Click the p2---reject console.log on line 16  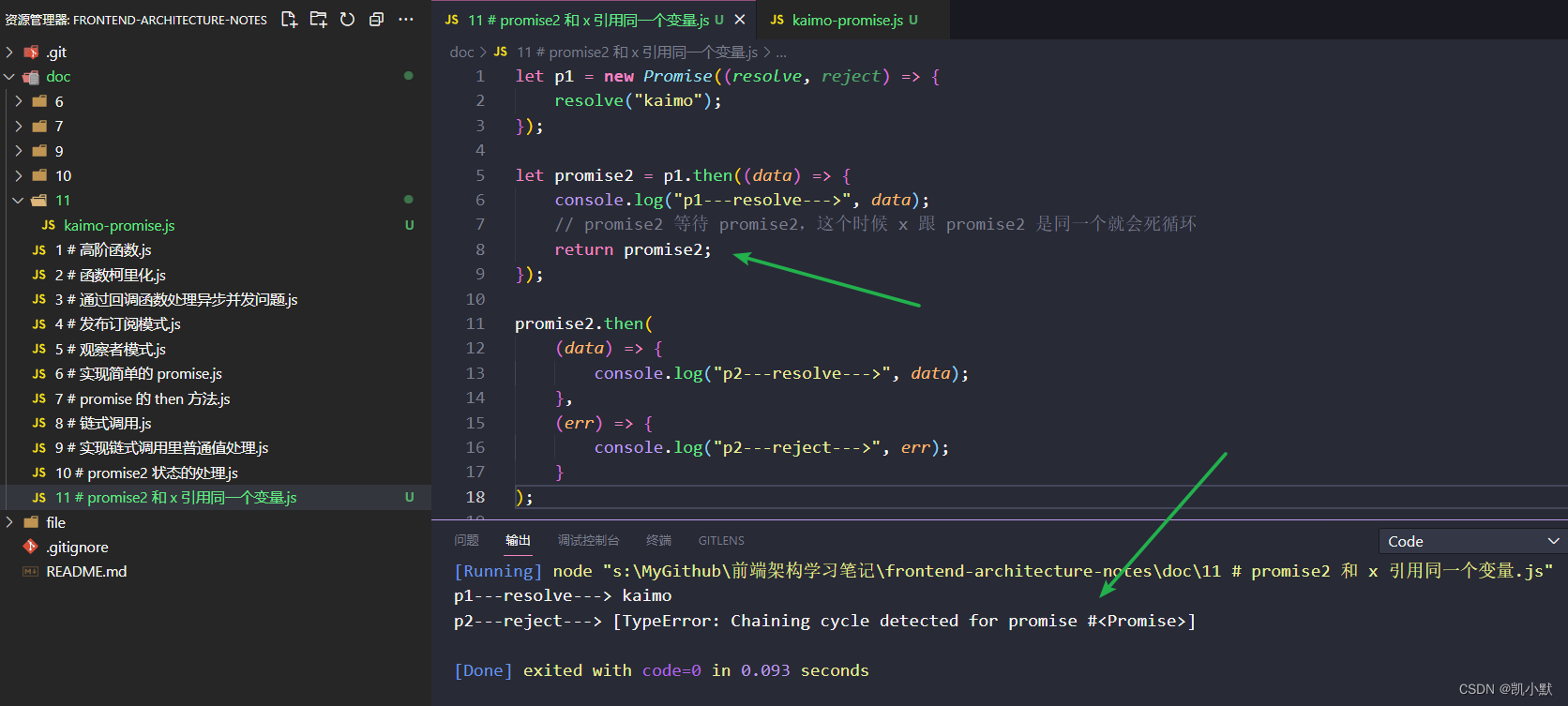(772, 447)
